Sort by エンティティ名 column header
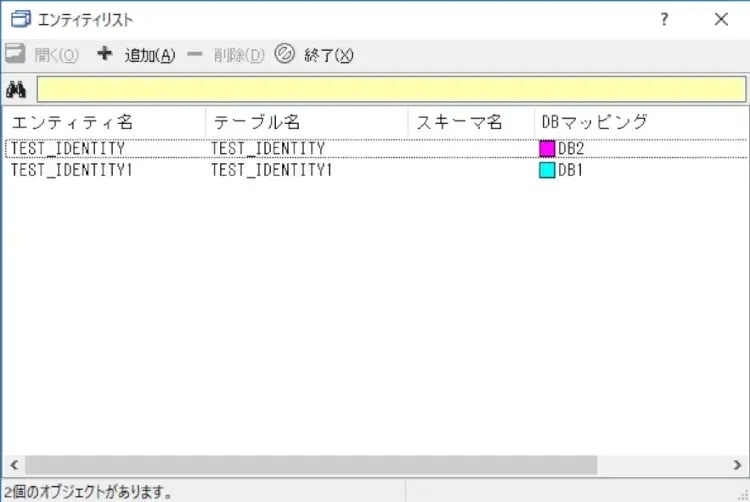Image resolution: width=750 pixels, height=502 pixels. click(x=72, y=122)
